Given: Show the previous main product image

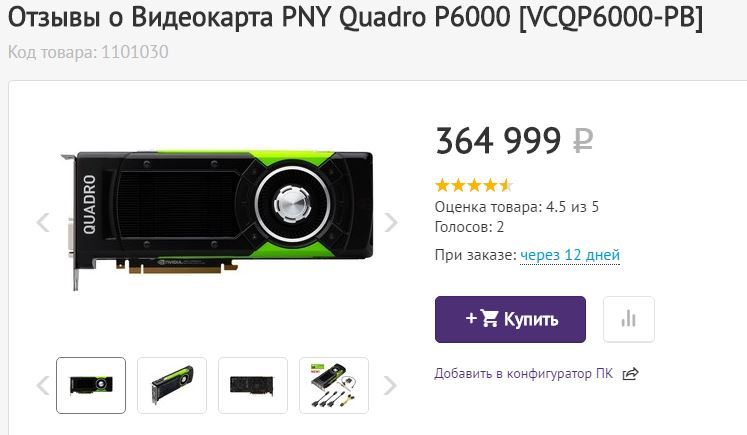Looking at the screenshot, I should pyautogui.click(x=43, y=223).
